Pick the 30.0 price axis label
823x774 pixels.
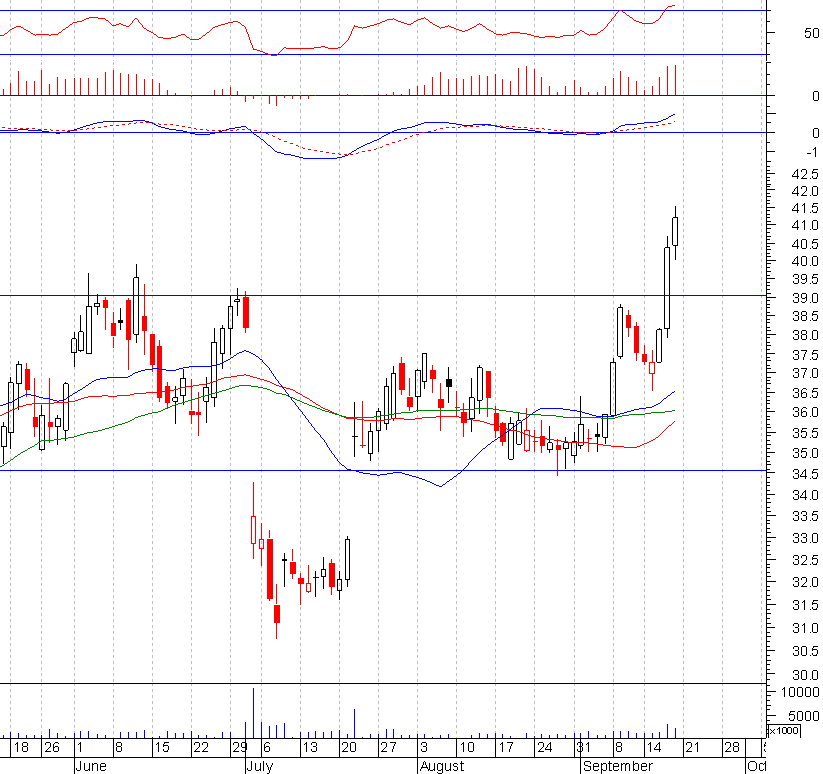(x=805, y=675)
